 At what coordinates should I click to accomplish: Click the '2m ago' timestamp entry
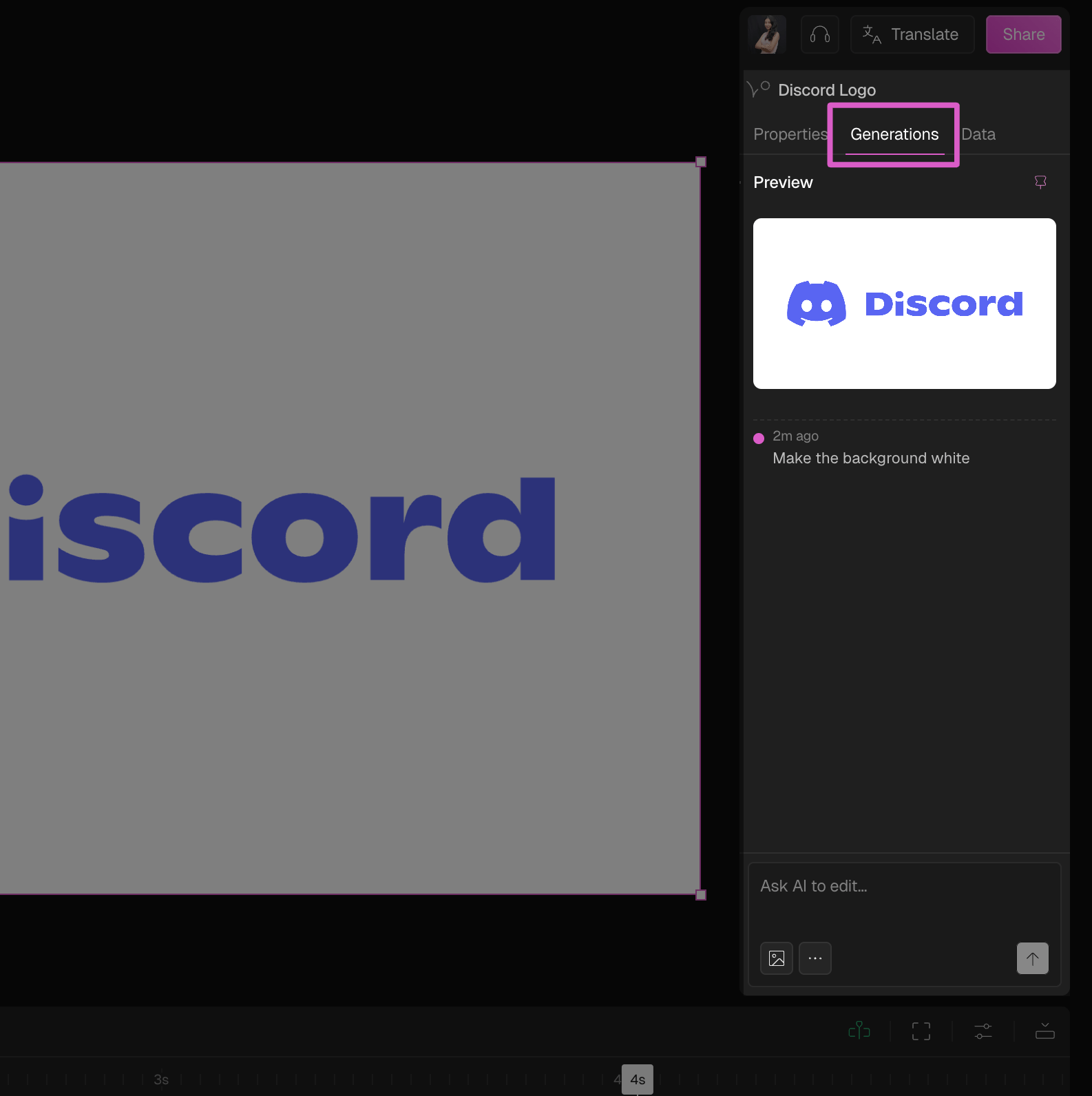(x=795, y=436)
